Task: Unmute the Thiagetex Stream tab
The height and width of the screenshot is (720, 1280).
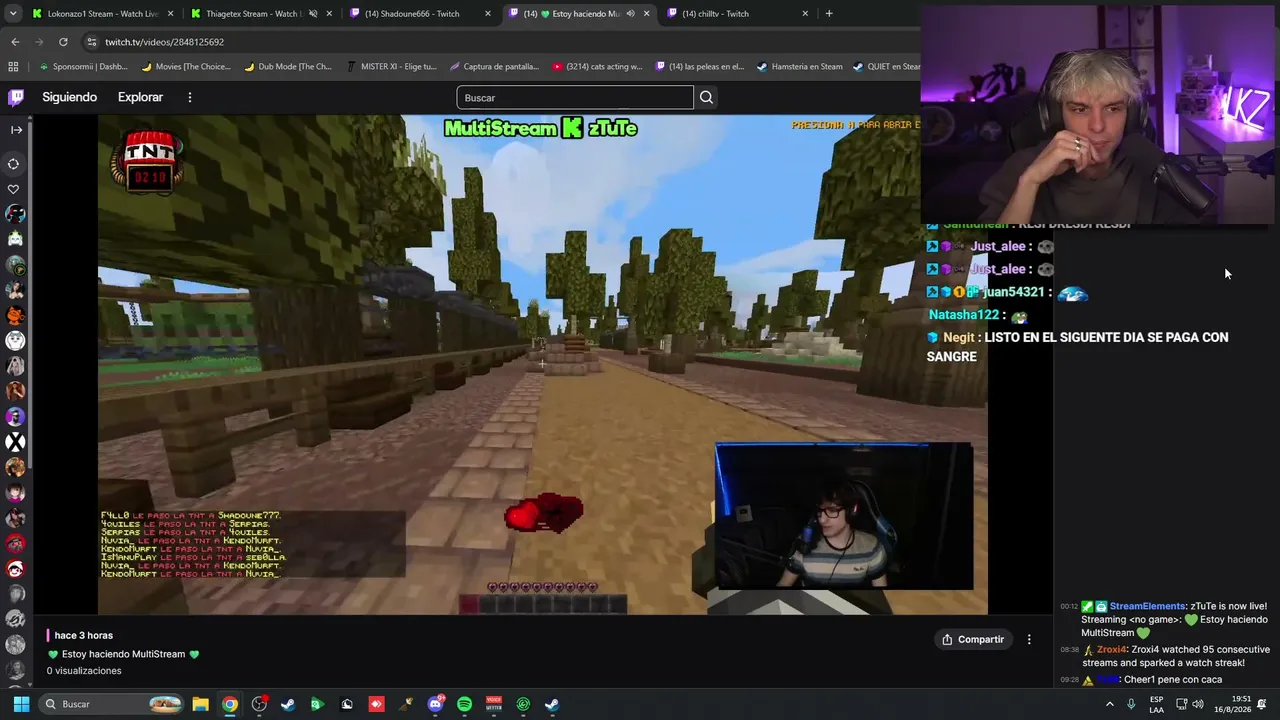Action: click(313, 14)
